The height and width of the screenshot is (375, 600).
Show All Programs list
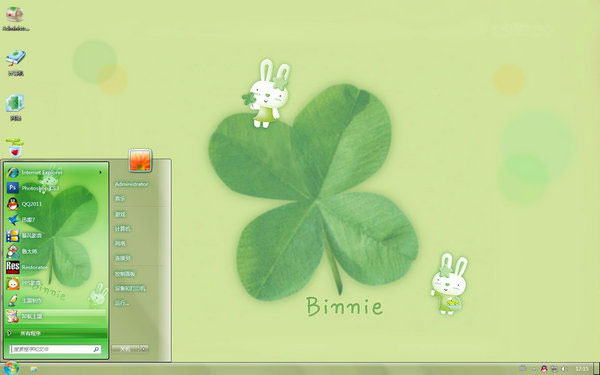pyautogui.click(x=55, y=333)
